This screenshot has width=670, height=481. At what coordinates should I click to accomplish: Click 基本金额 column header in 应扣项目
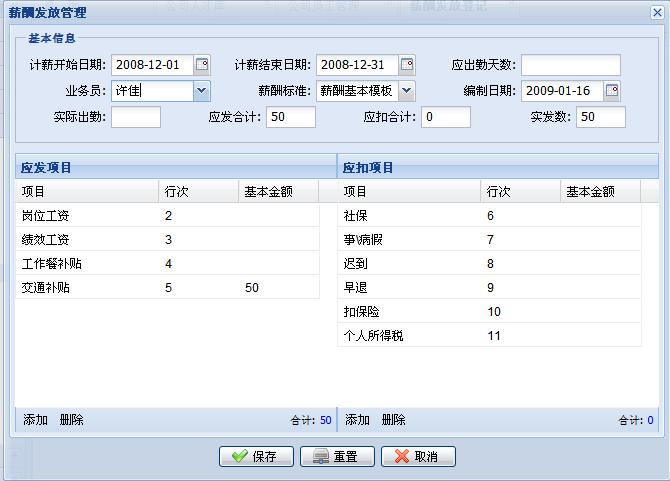click(x=600, y=191)
